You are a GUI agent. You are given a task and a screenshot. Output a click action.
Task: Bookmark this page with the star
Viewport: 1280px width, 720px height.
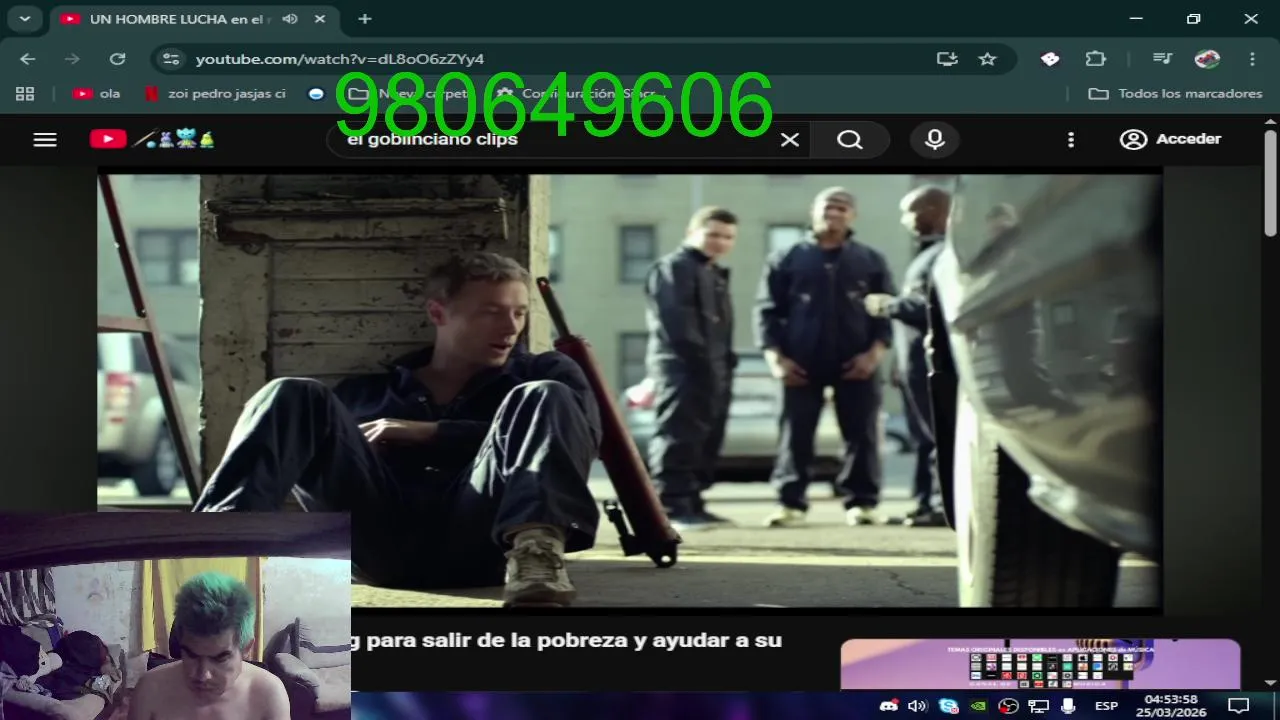coord(988,59)
